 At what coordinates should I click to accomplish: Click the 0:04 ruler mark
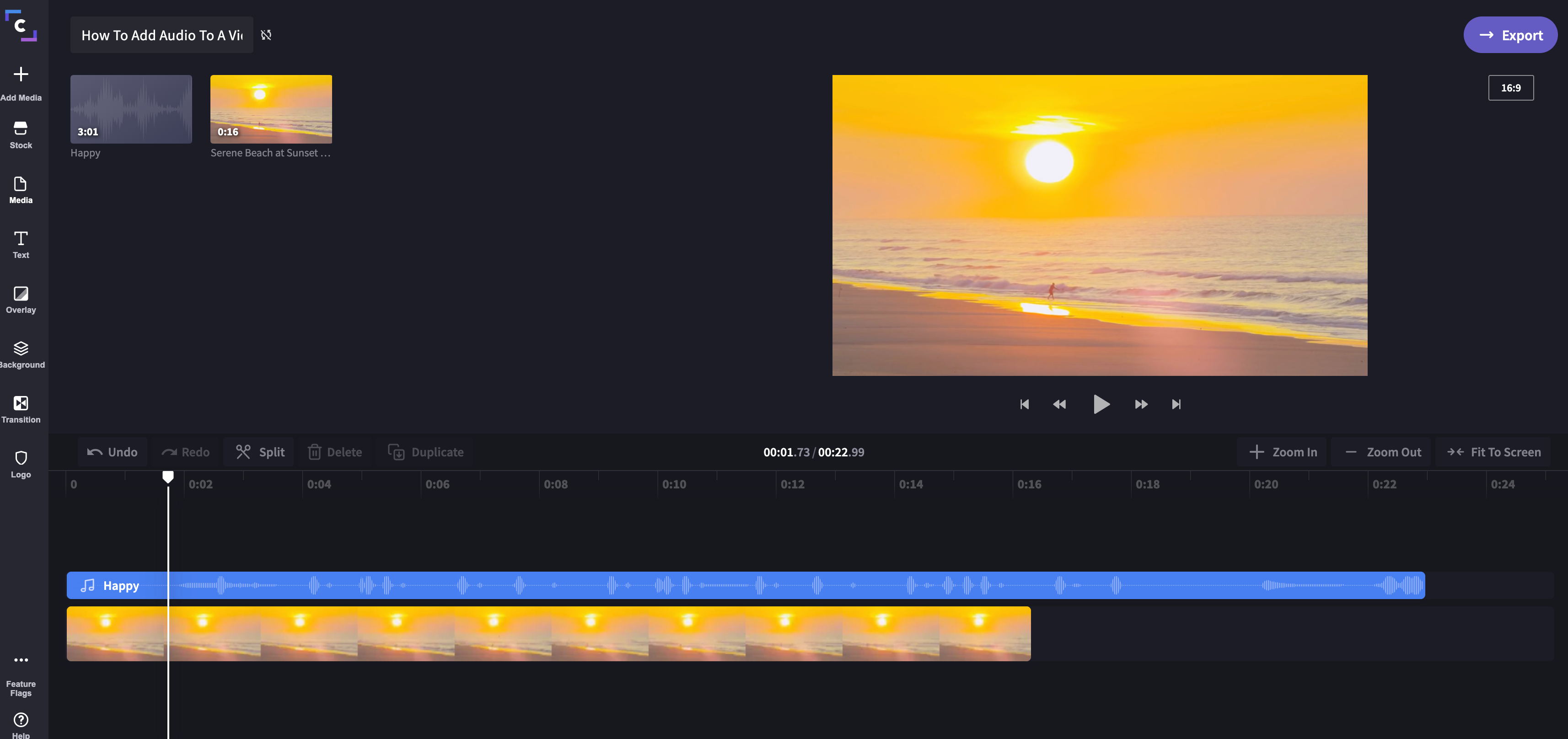coord(319,485)
